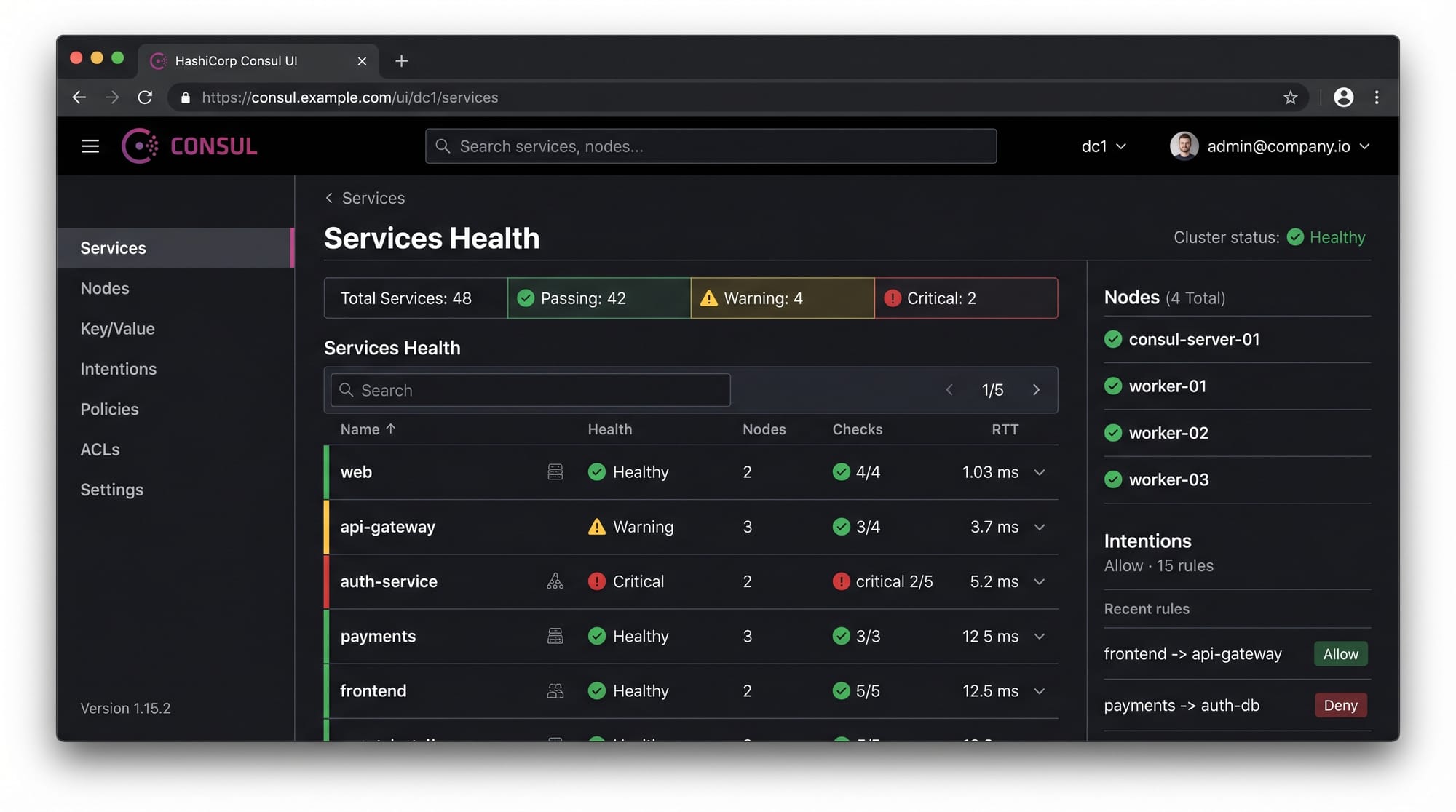Go to next page of services
Screen dimensions: 1456x812
point(1036,390)
